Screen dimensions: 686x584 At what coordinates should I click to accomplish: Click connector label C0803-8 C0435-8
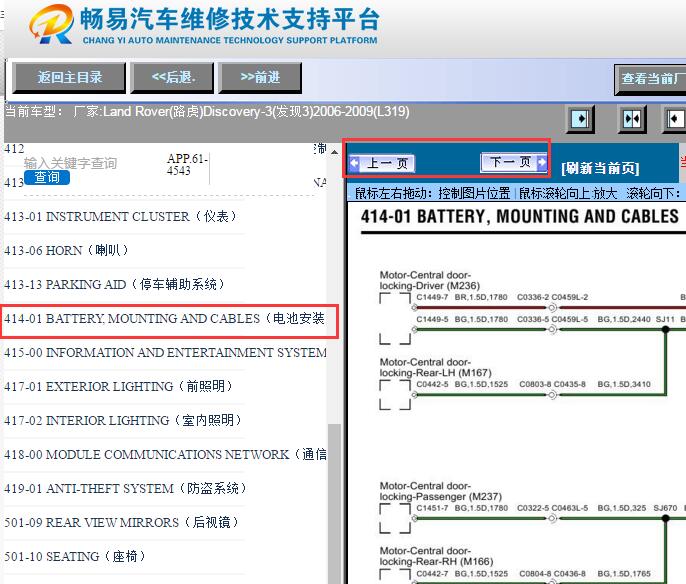pos(553,385)
